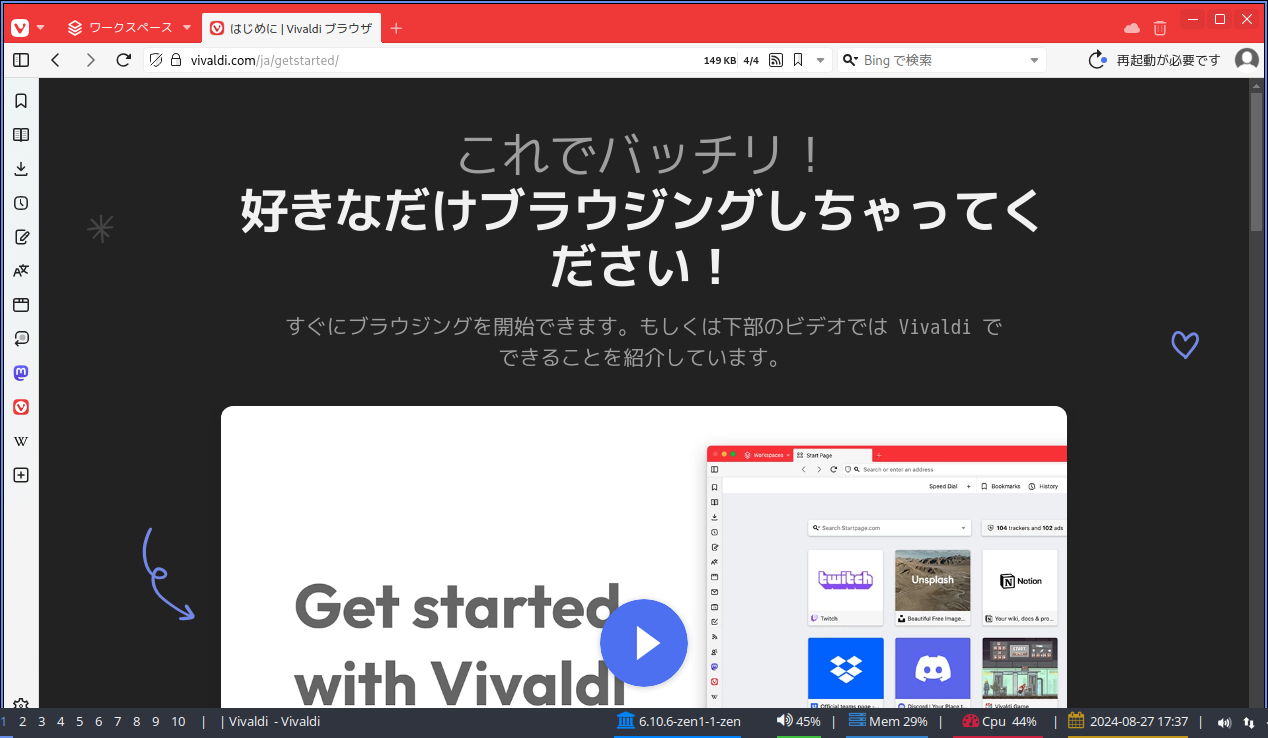The height and width of the screenshot is (738, 1268).
Task: Open the speech-bubble panel in sidebar
Action: click(21, 339)
